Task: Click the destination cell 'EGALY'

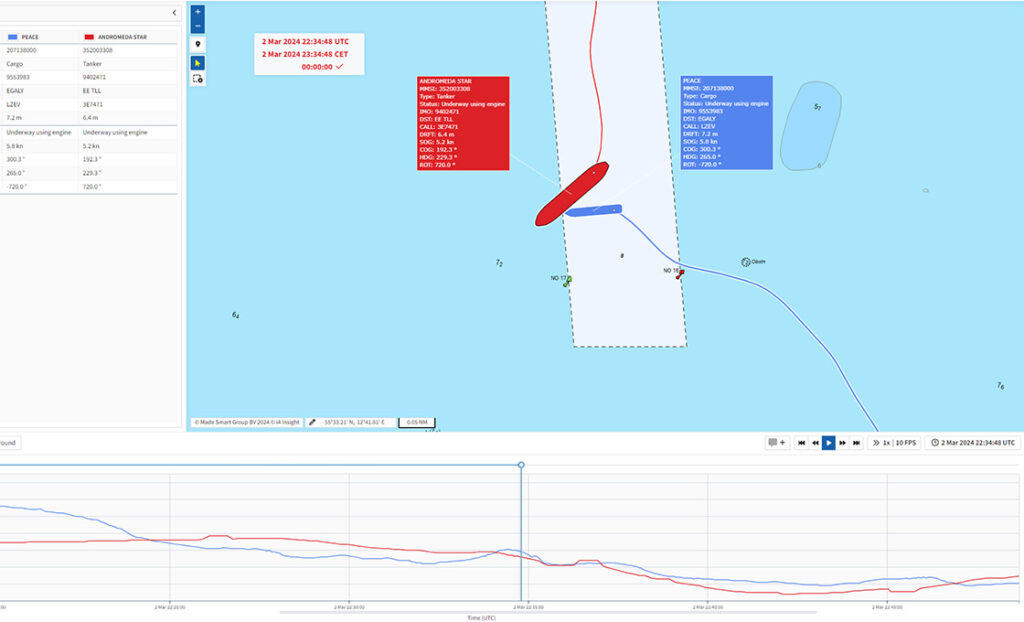Action: point(15,91)
